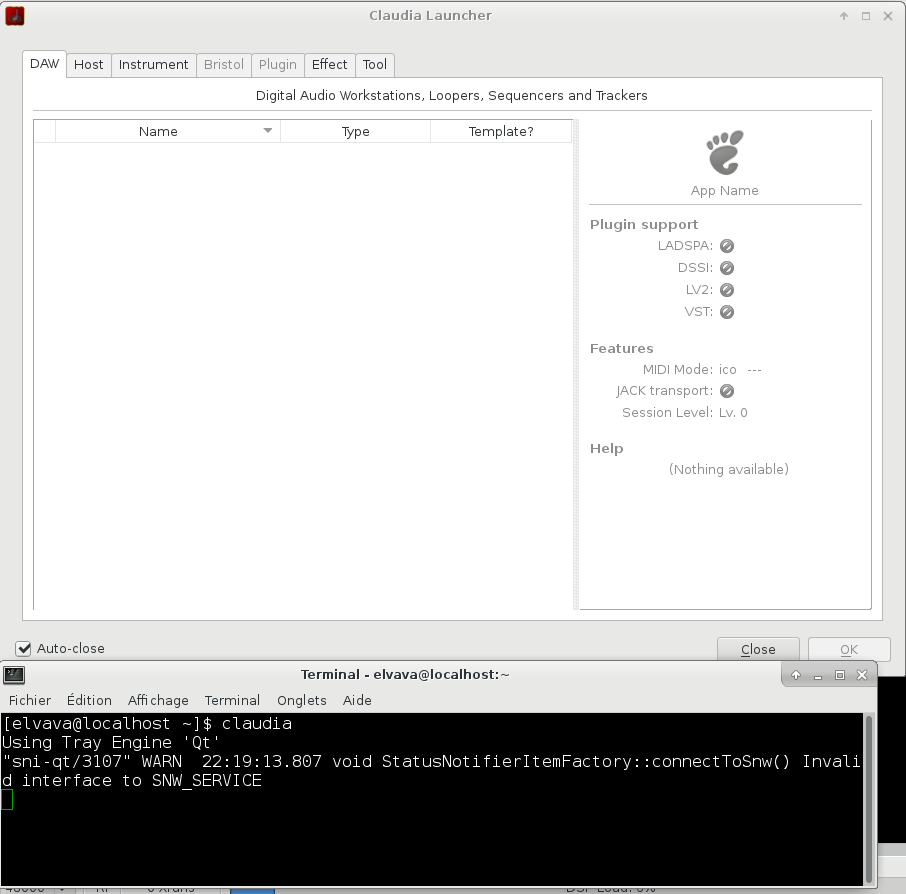The image size is (906, 894).
Task: Close the Terminal window
Action: point(862,675)
